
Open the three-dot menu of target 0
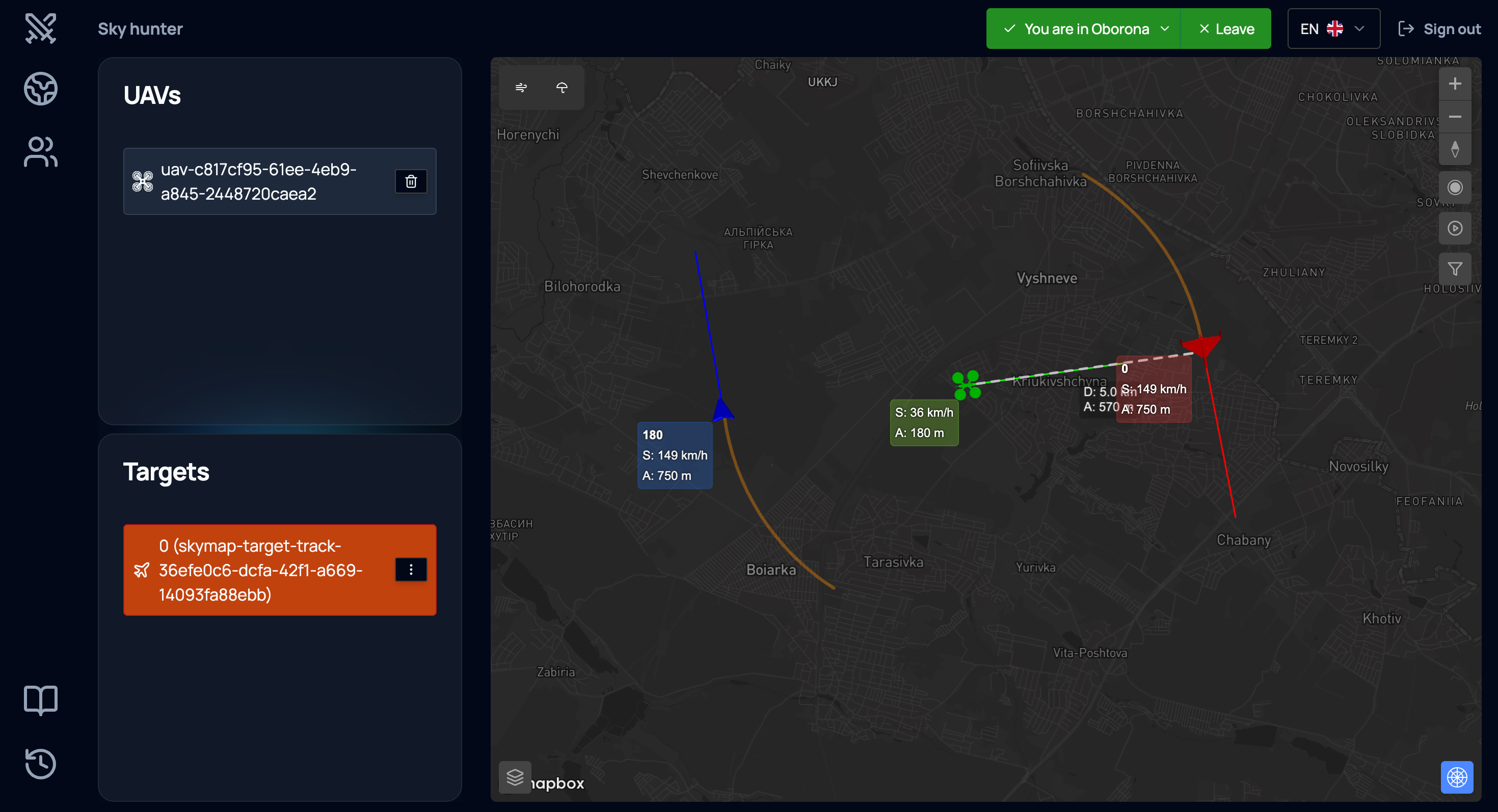[411, 570]
